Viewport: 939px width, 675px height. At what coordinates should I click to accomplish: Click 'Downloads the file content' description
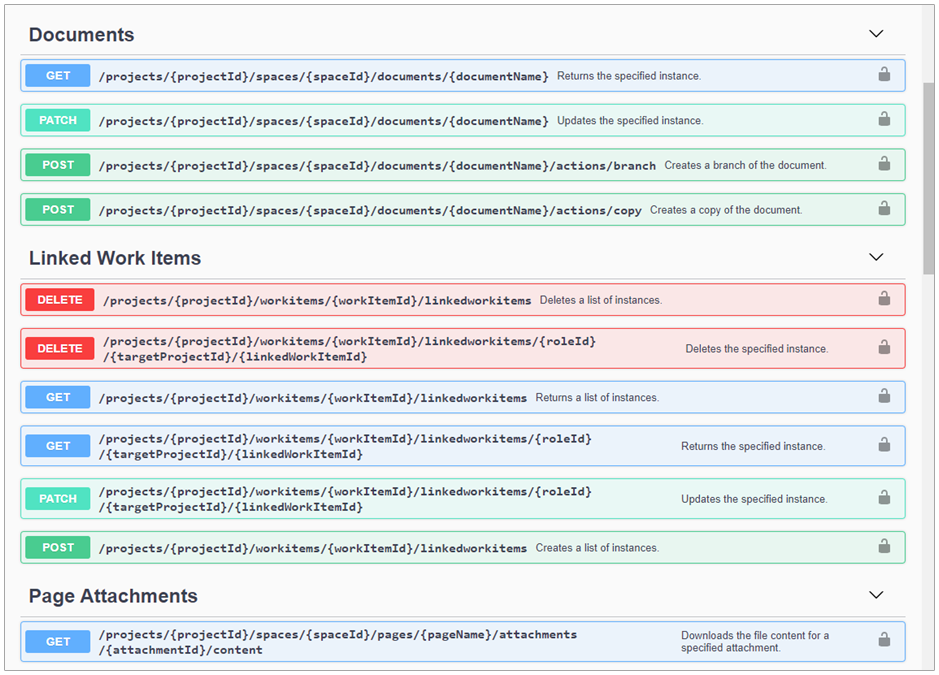pos(755,641)
